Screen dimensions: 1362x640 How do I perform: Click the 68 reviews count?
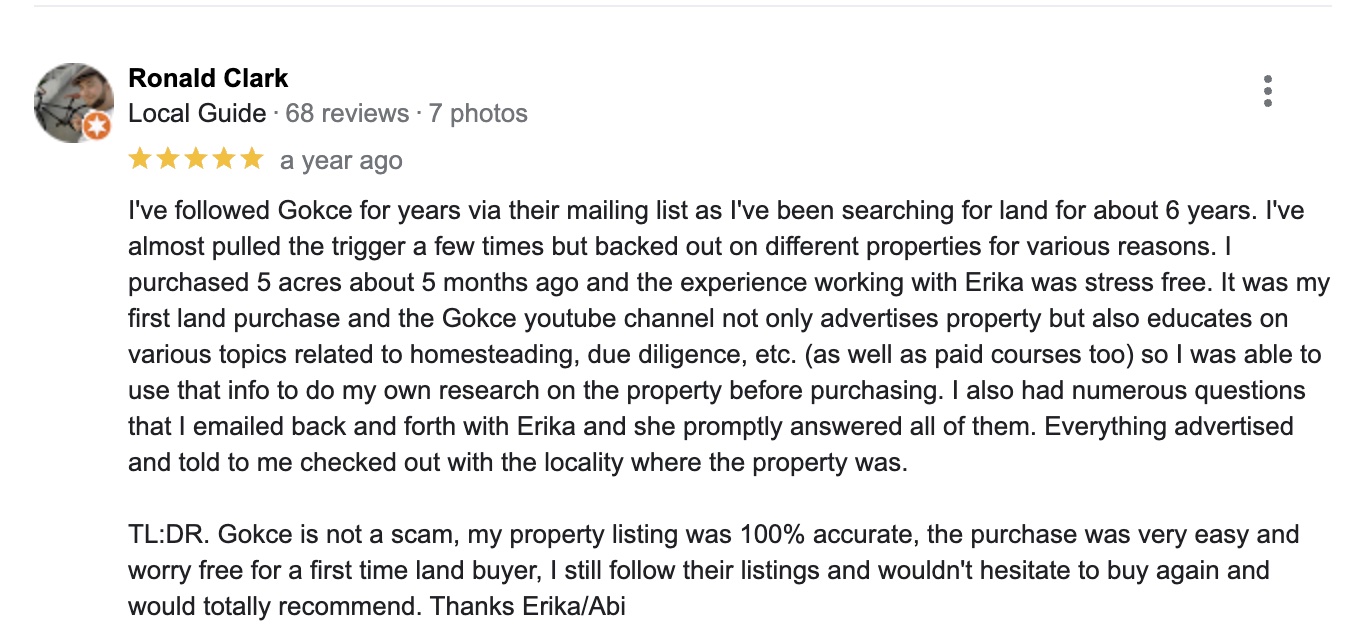click(347, 114)
